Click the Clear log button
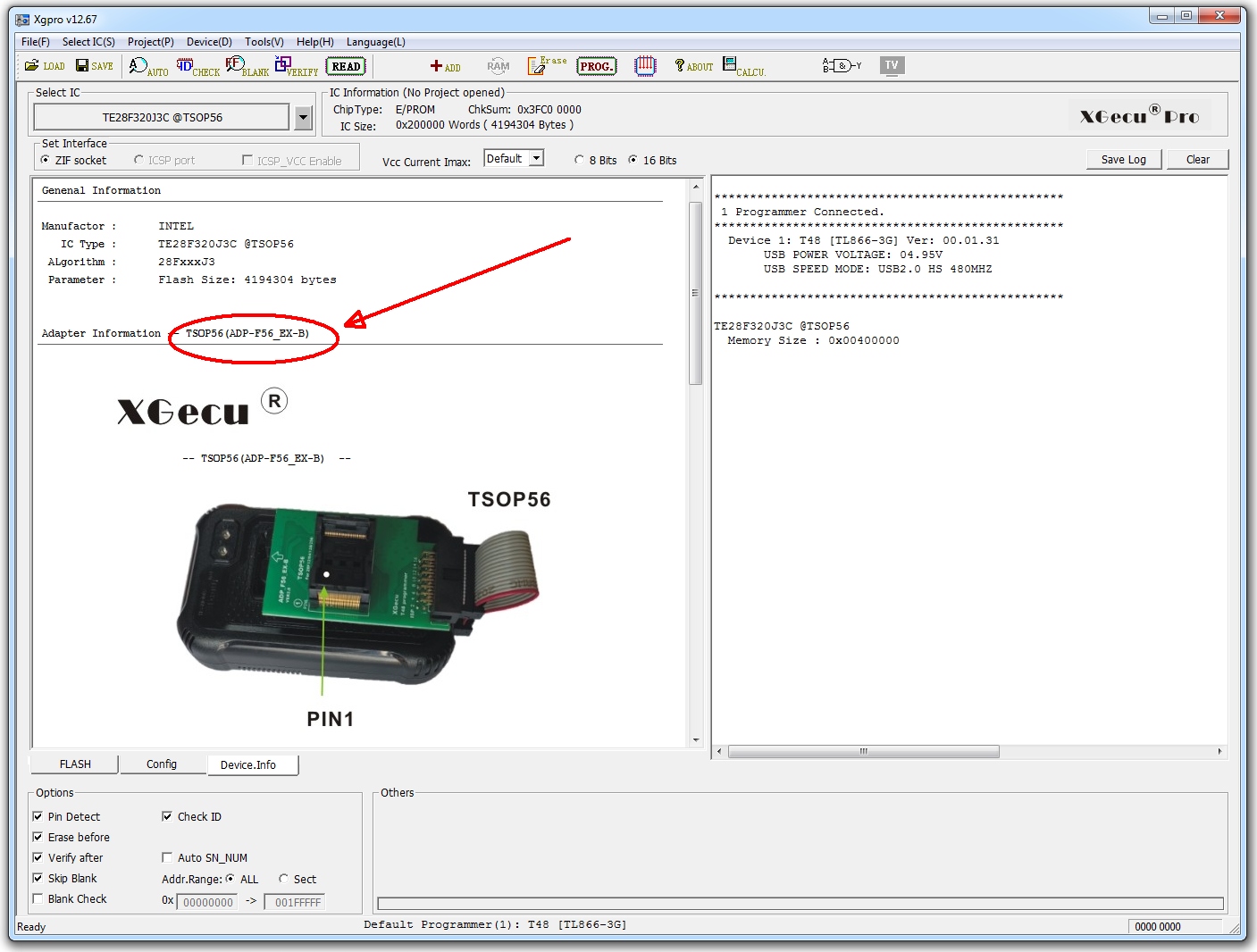The width and height of the screenshot is (1257, 952). coord(1197,160)
